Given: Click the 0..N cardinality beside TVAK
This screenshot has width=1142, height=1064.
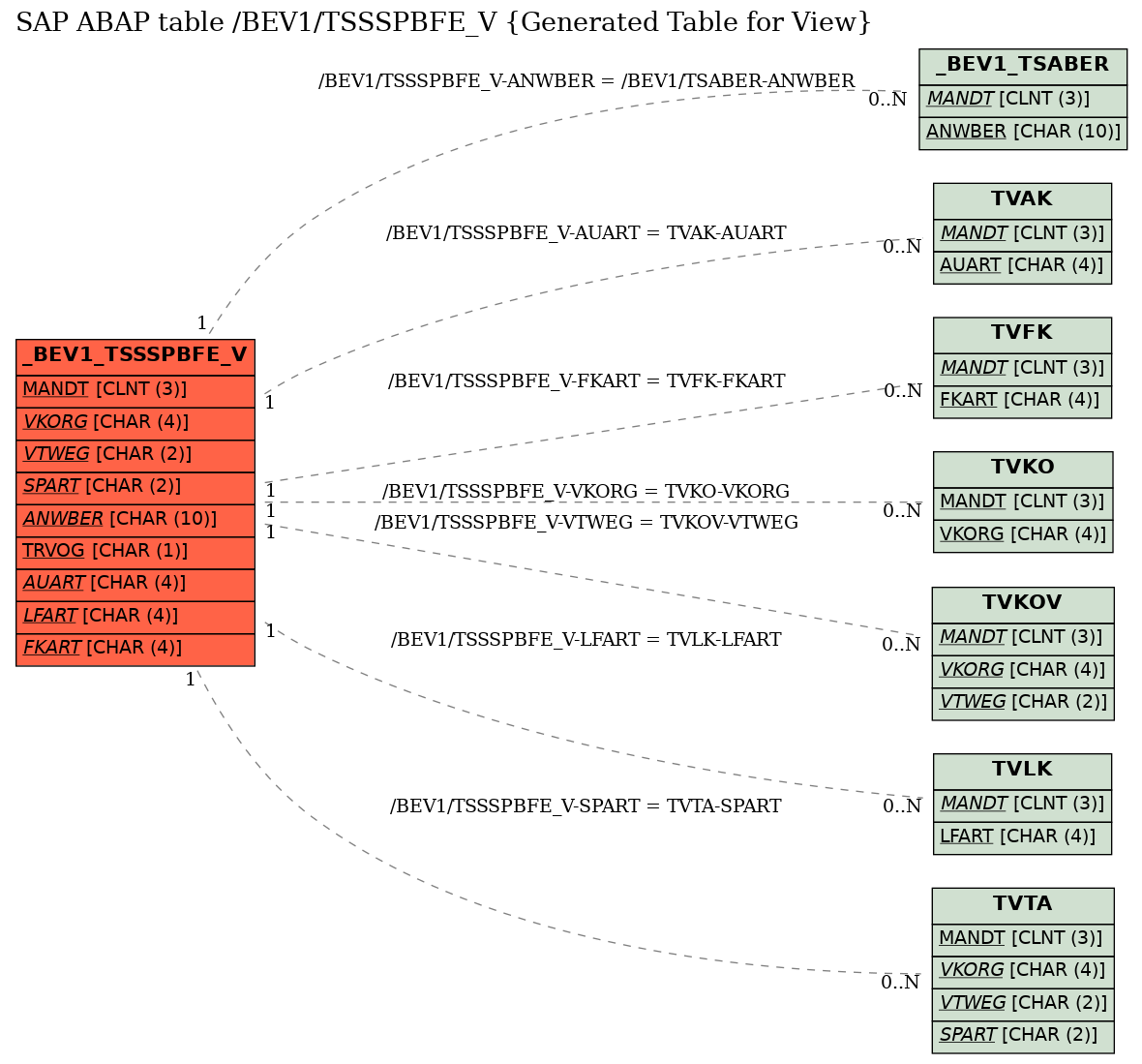Looking at the screenshot, I should point(902,246).
